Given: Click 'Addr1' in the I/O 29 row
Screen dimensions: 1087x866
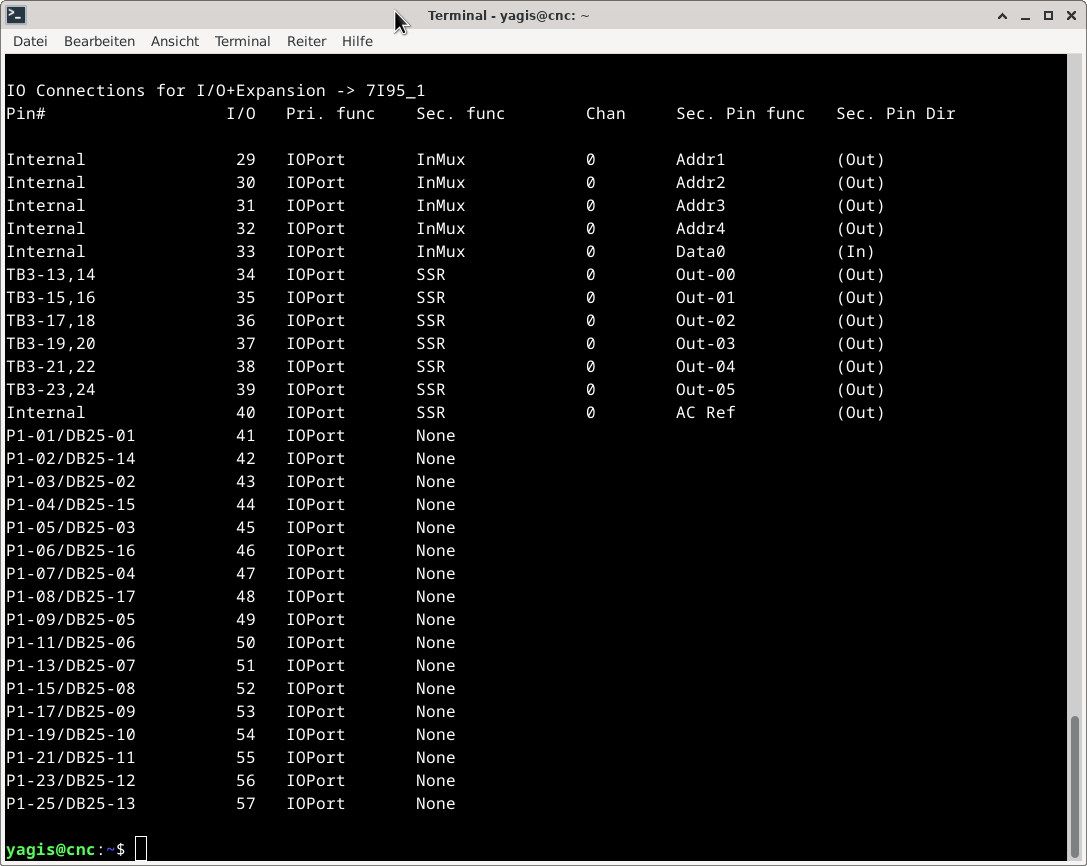Looking at the screenshot, I should 700,159.
